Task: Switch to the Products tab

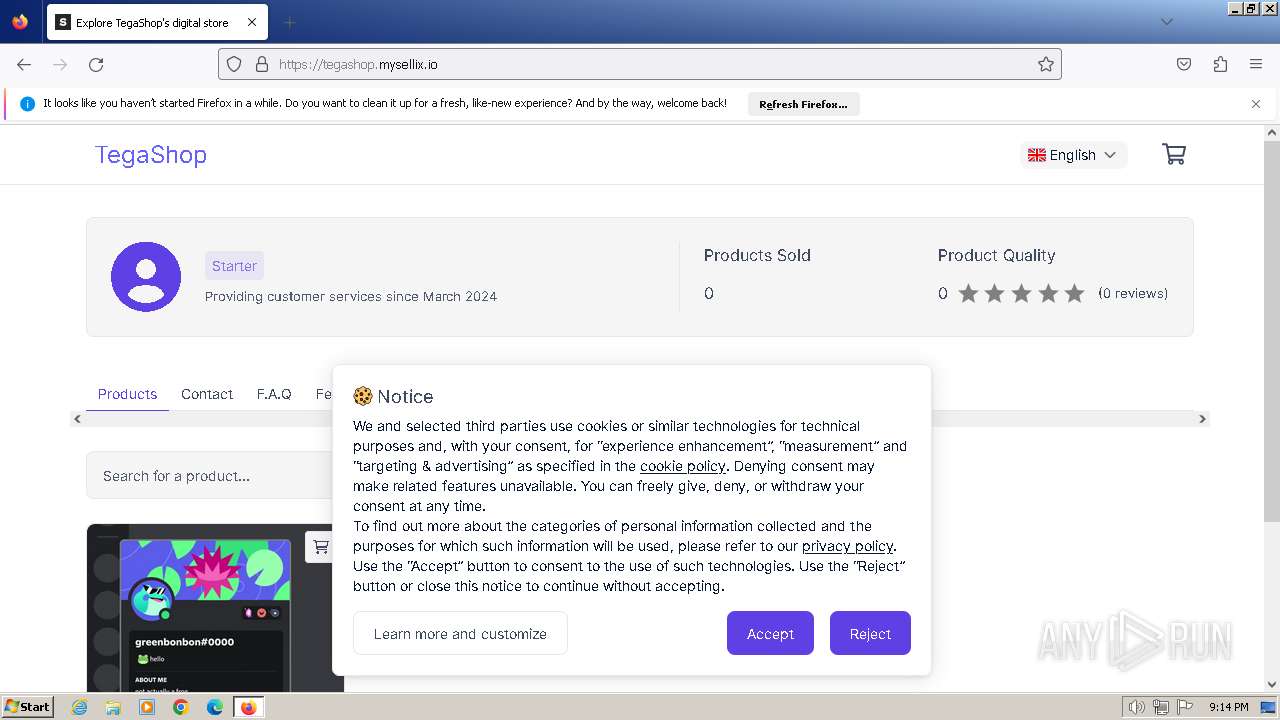Action: [127, 394]
